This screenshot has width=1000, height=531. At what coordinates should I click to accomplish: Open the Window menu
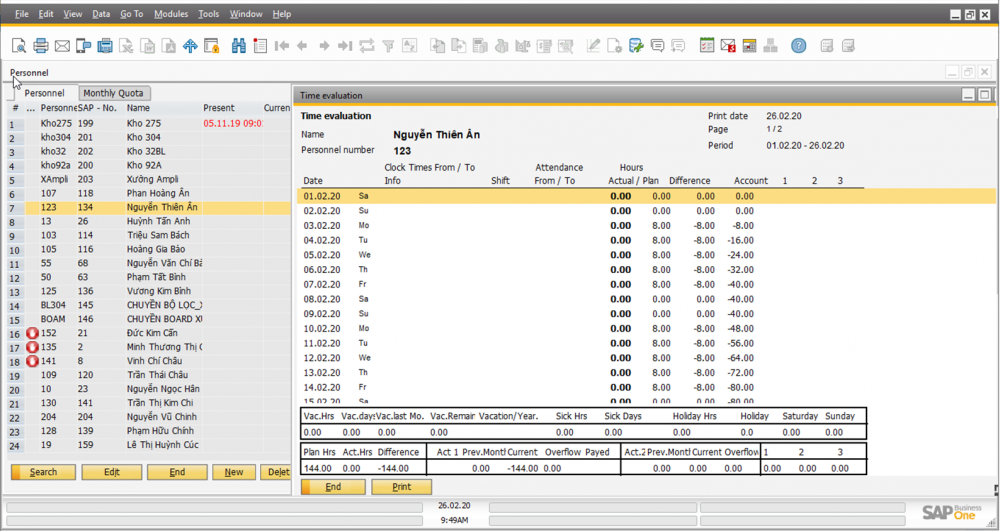point(246,14)
